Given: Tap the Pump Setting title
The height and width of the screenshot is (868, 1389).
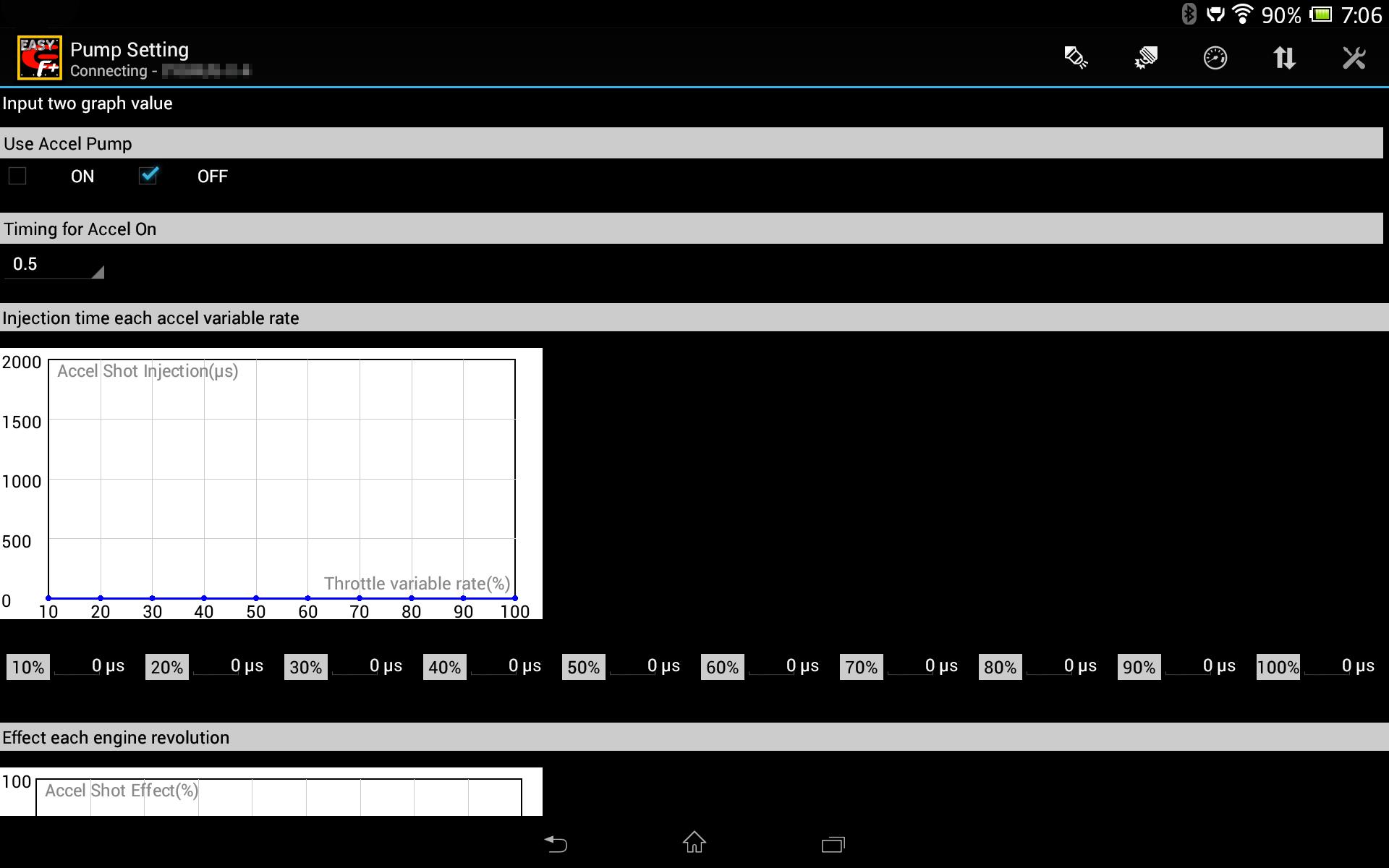Looking at the screenshot, I should (129, 50).
